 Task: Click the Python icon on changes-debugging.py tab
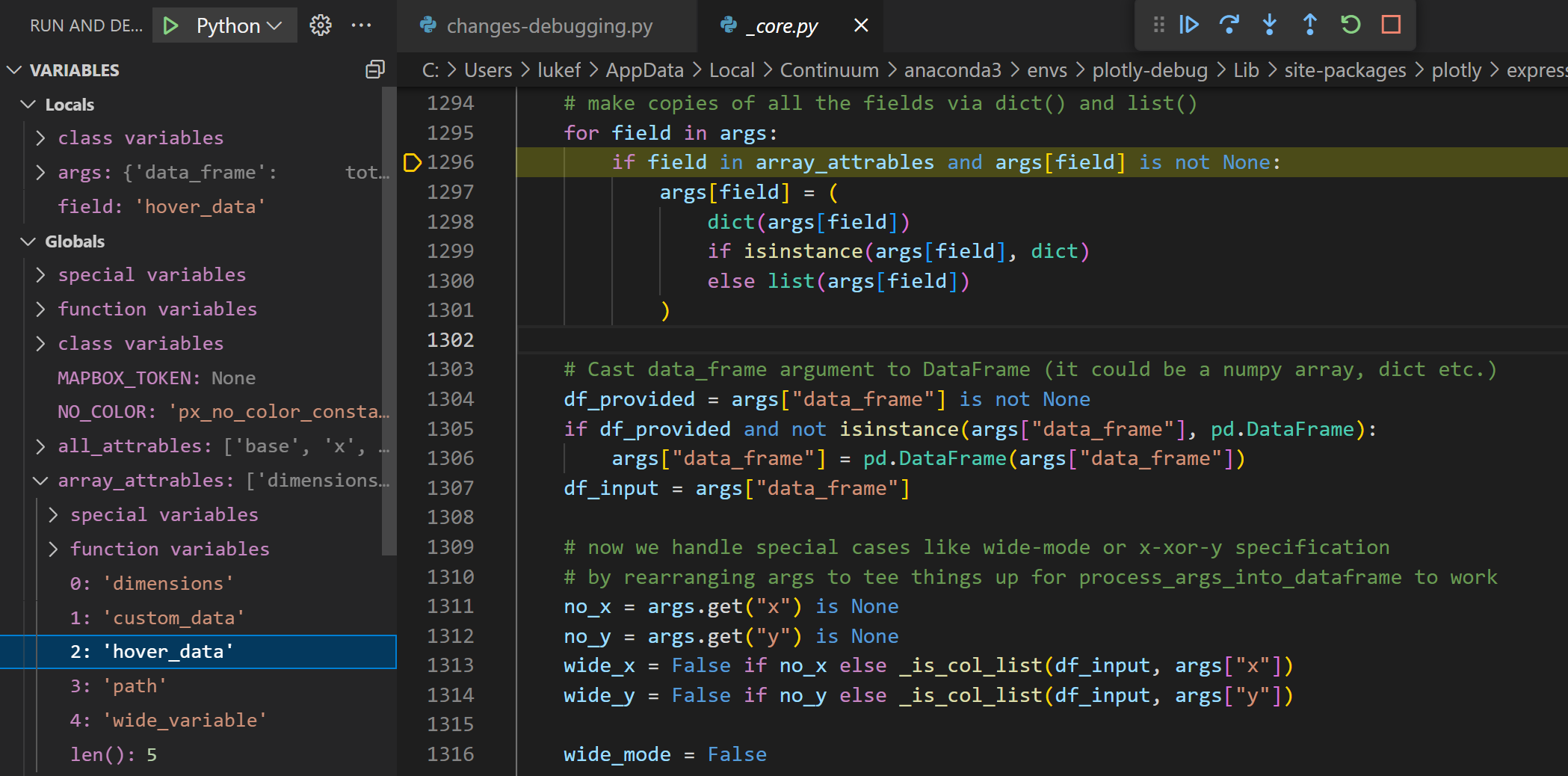428,25
